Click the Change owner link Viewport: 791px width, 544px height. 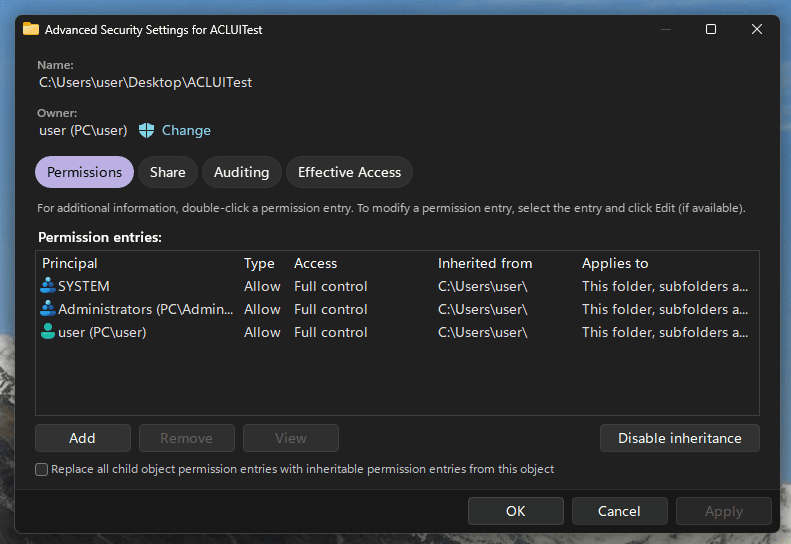click(x=186, y=130)
